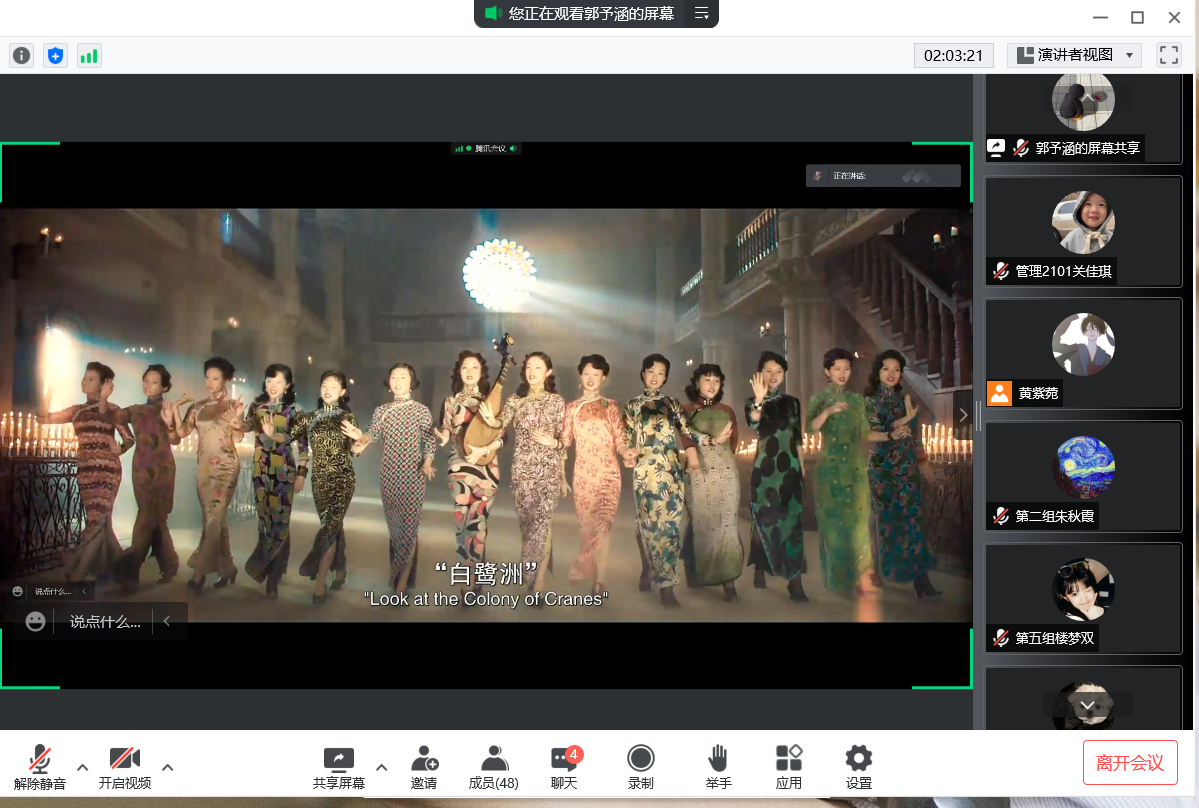Expand audio options arrow beside 解除静音
The height and width of the screenshot is (808, 1199).
tap(83, 767)
